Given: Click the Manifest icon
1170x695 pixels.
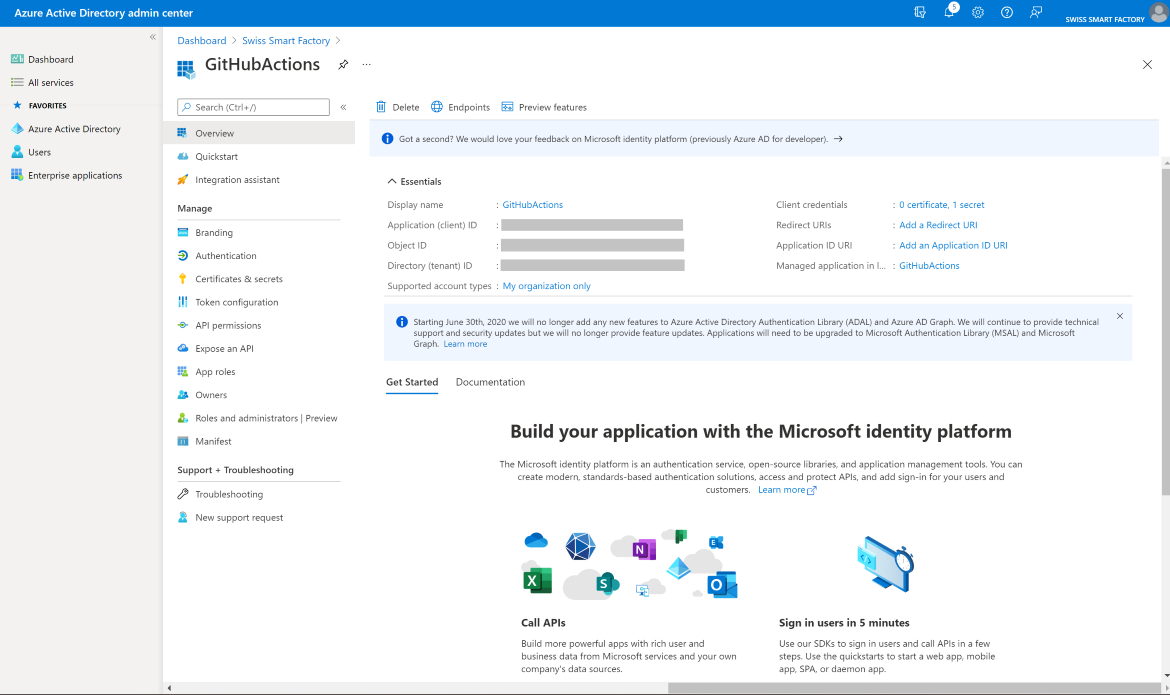Looking at the screenshot, I should [183, 441].
